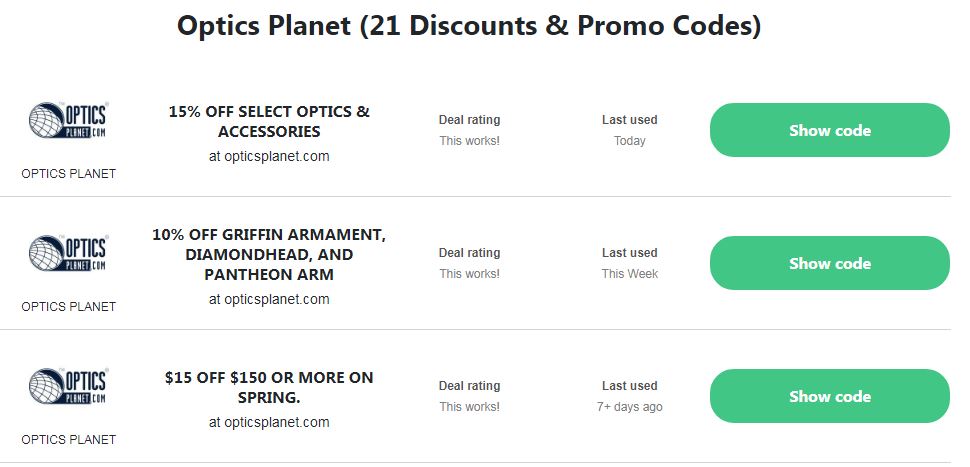This screenshot has width=970, height=467.
Task: Click the 'This Week' last used label
Action: (x=629, y=274)
